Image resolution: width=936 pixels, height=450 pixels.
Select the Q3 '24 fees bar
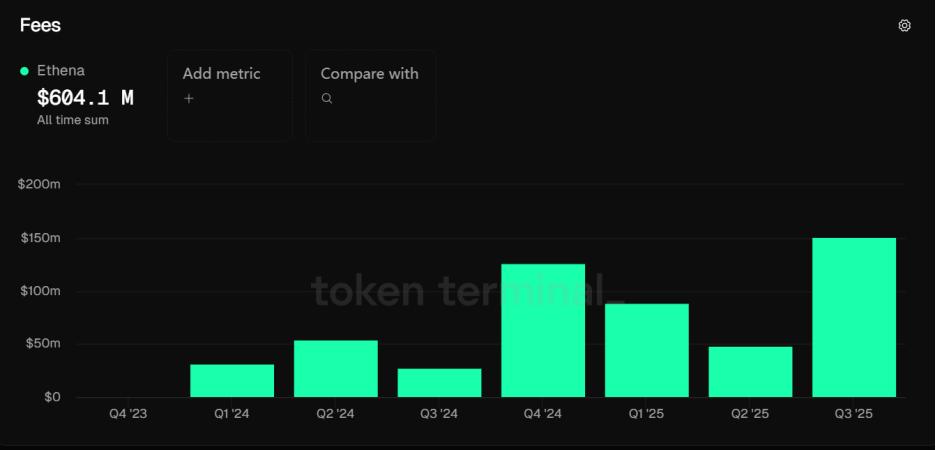439,383
